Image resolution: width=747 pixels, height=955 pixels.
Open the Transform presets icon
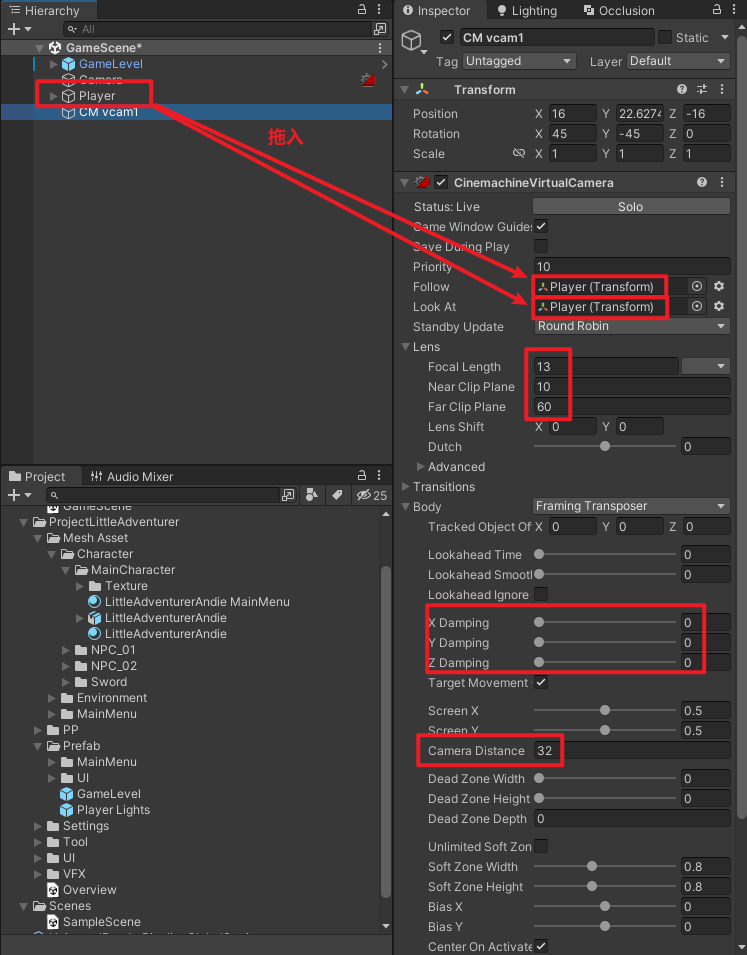[702, 90]
